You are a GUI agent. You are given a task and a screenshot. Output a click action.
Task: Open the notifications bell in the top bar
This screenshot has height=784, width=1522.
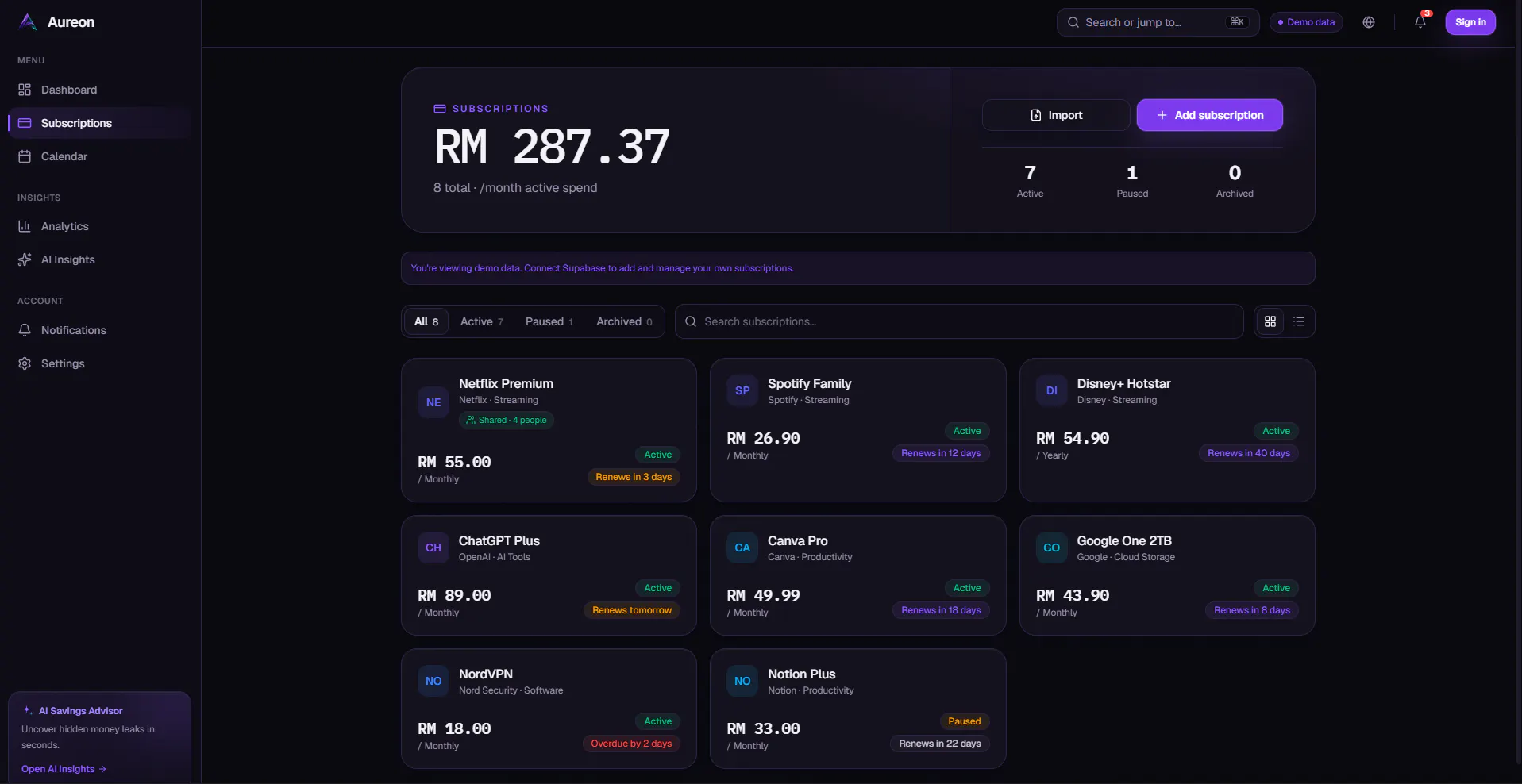(1420, 22)
